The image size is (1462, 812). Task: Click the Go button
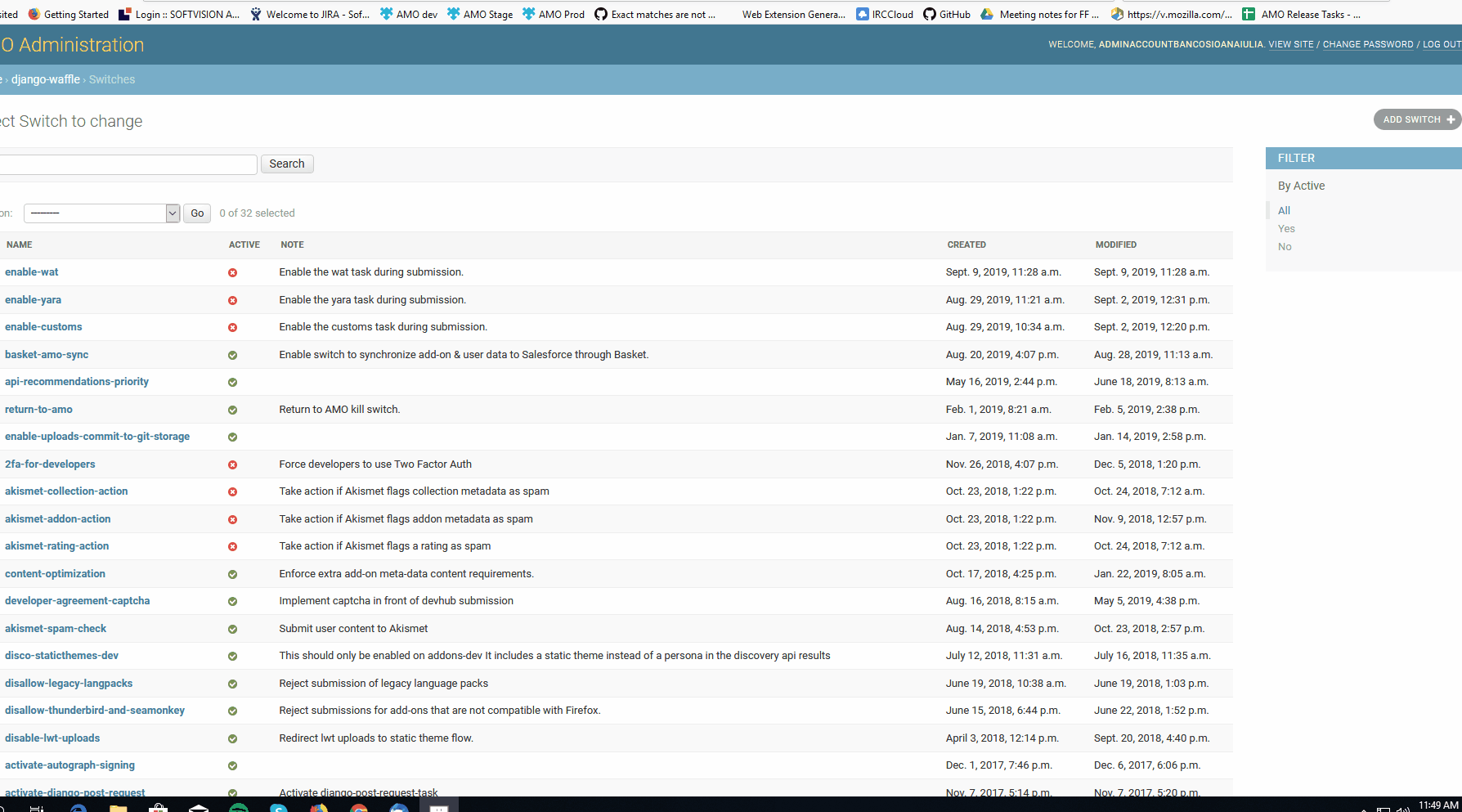click(197, 213)
